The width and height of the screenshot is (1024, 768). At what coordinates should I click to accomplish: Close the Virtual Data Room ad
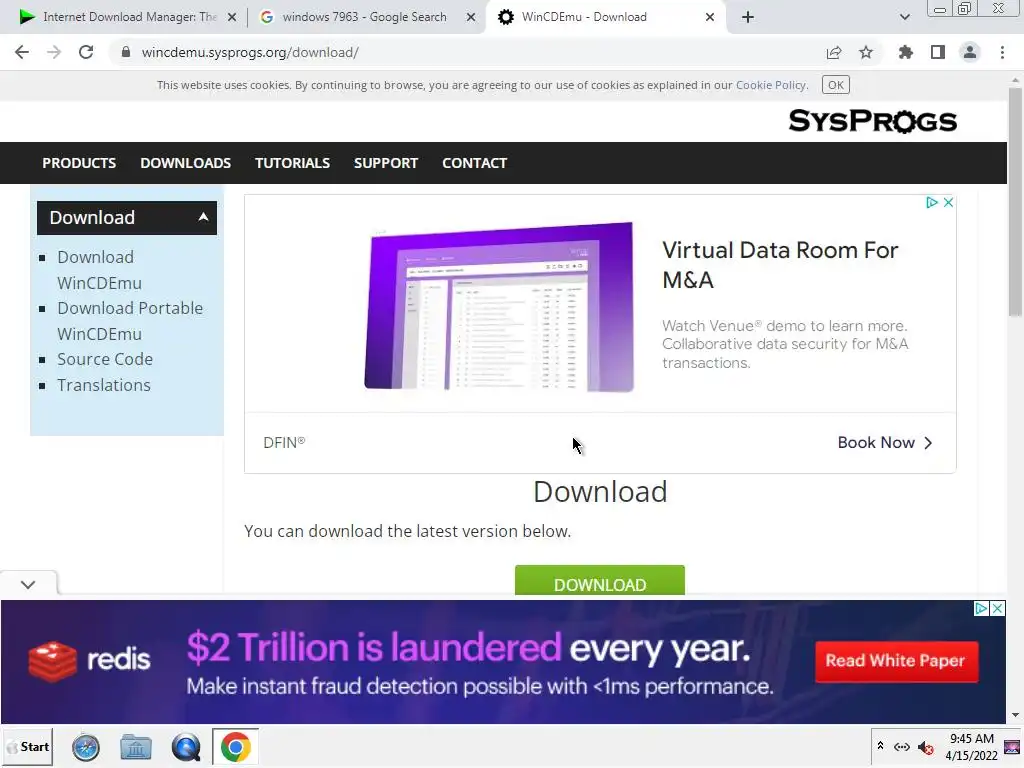point(948,202)
